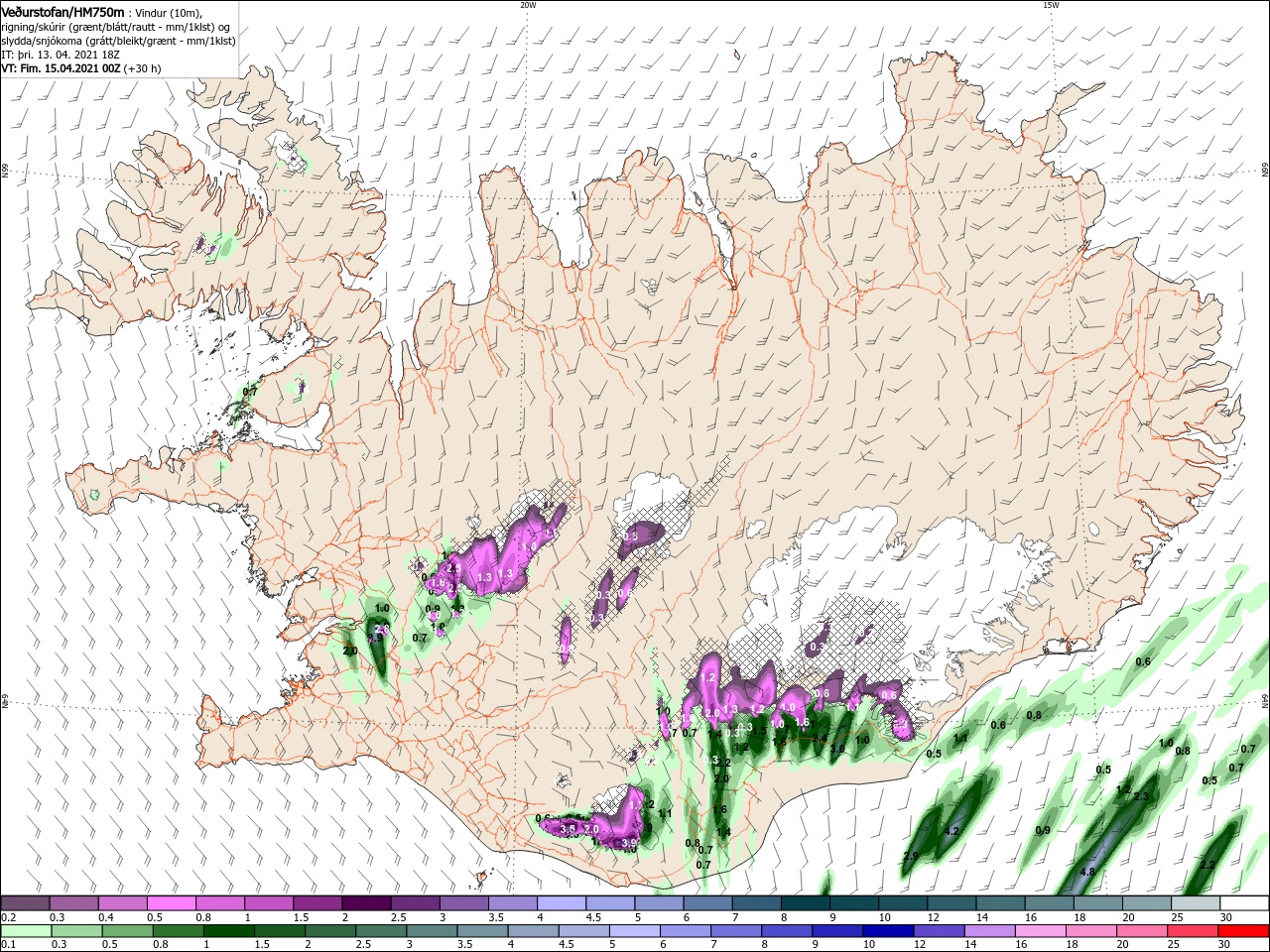Click the '3.9' snowfall value on the south coast

click(x=629, y=844)
